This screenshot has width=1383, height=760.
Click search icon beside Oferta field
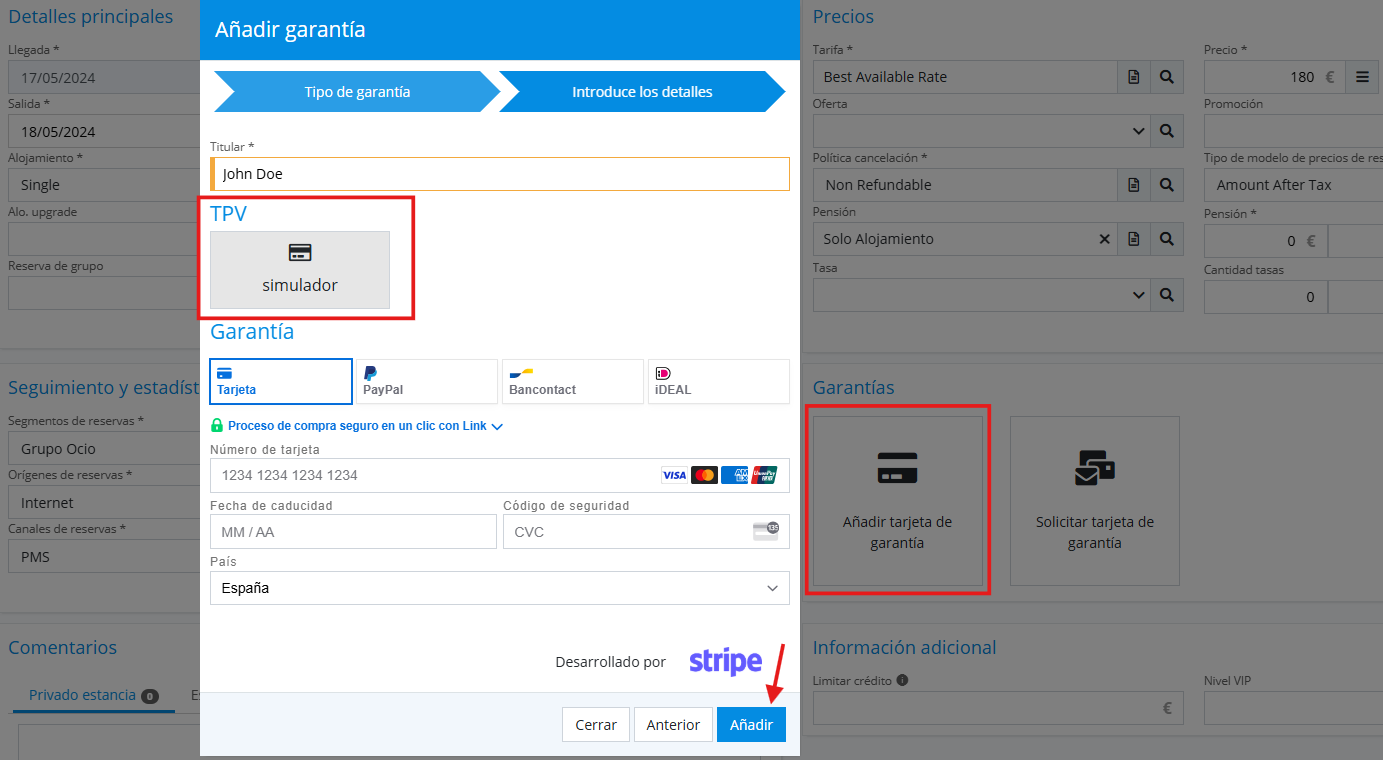[x=1166, y=131]
